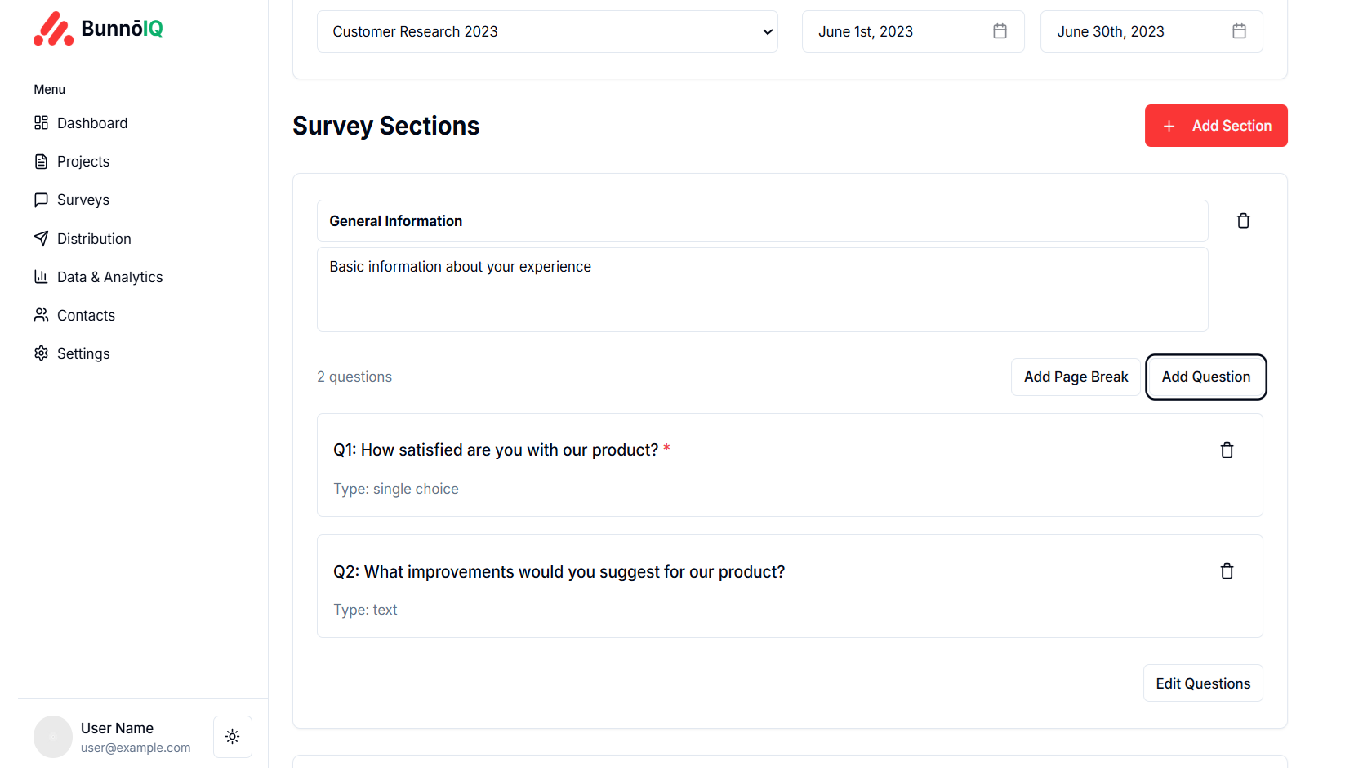Image resolution: width=1354 pixels, height=768 pixels.
Task: Go to Distribution via its sidebar icon
Action: [41, 238]
